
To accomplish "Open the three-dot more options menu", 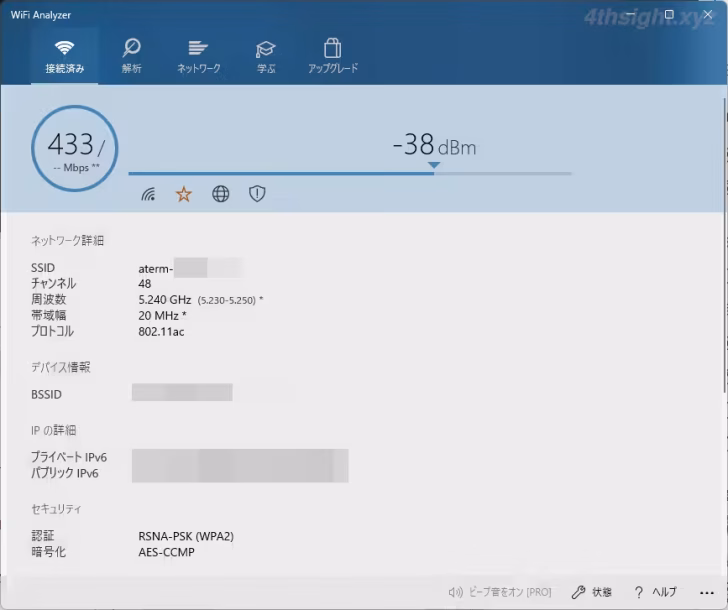I will [707, 592].
